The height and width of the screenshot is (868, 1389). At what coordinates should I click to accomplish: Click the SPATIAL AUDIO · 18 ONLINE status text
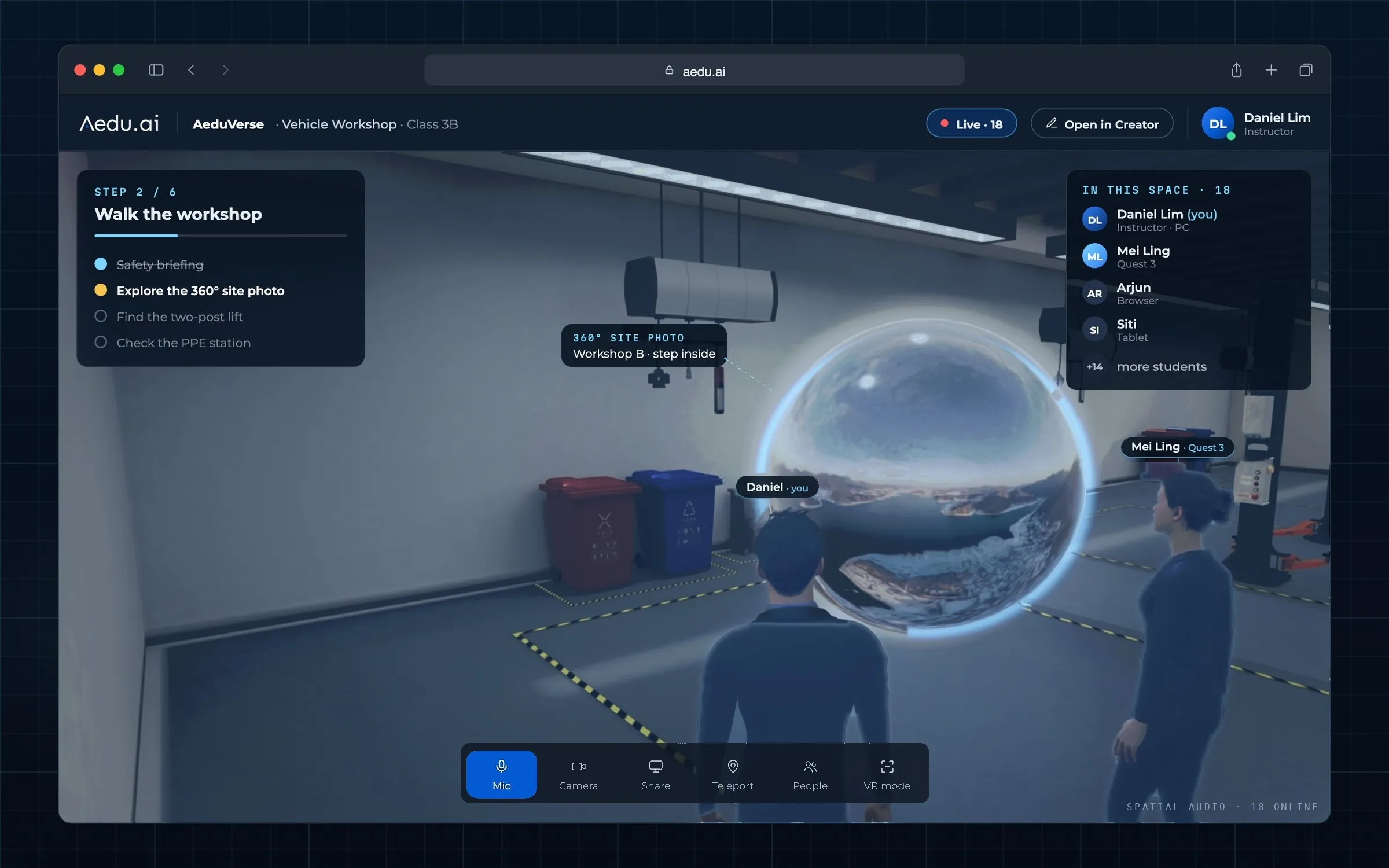click(1222, 807)
